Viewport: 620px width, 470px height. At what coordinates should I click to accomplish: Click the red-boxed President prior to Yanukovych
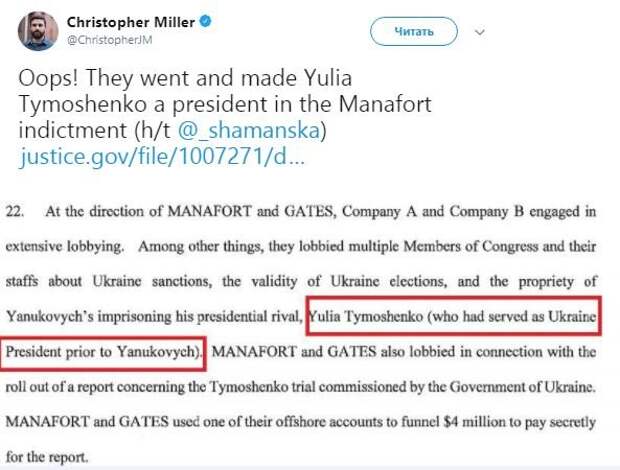[x=102, y=352]
